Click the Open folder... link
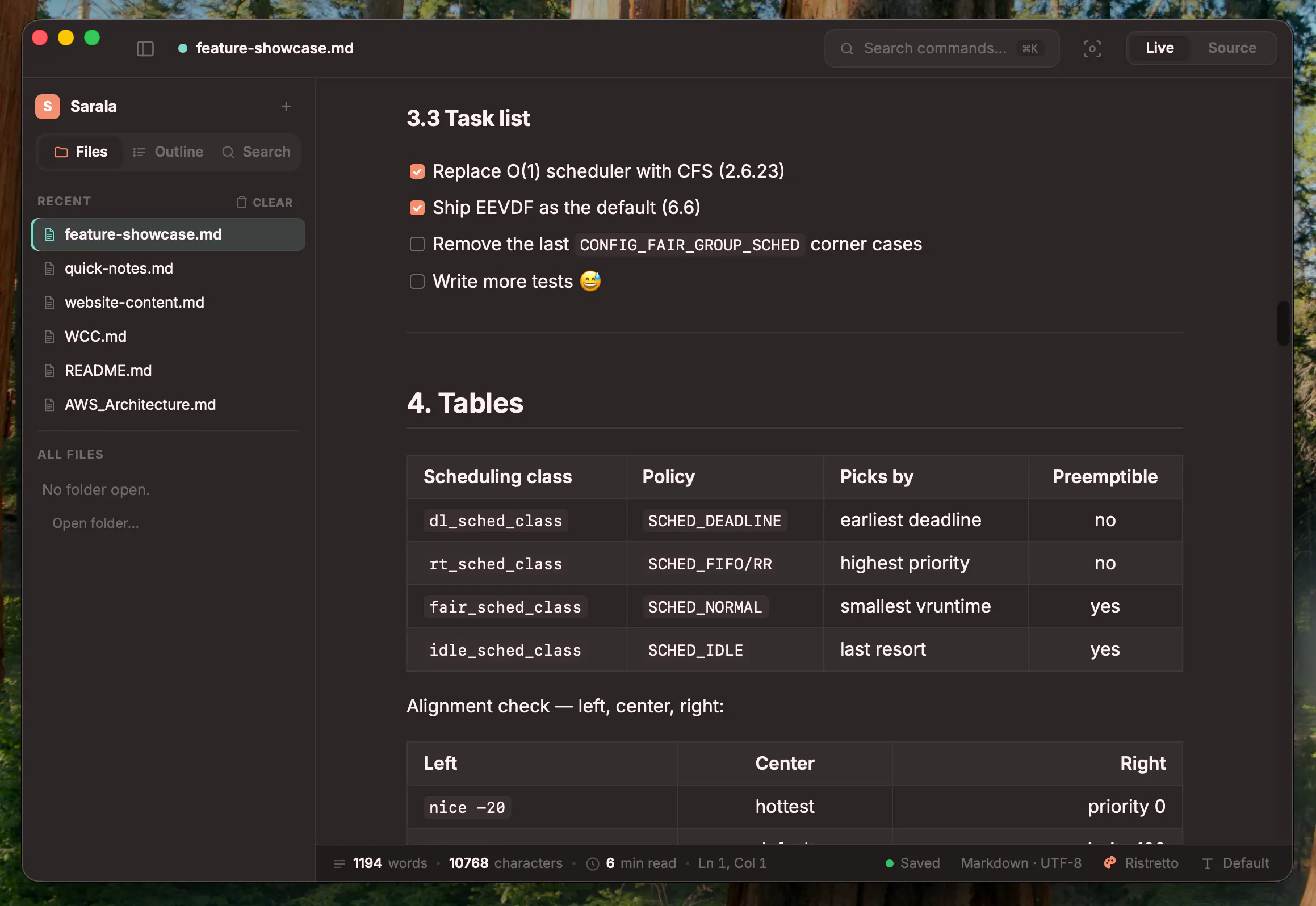 coord(95,523)
